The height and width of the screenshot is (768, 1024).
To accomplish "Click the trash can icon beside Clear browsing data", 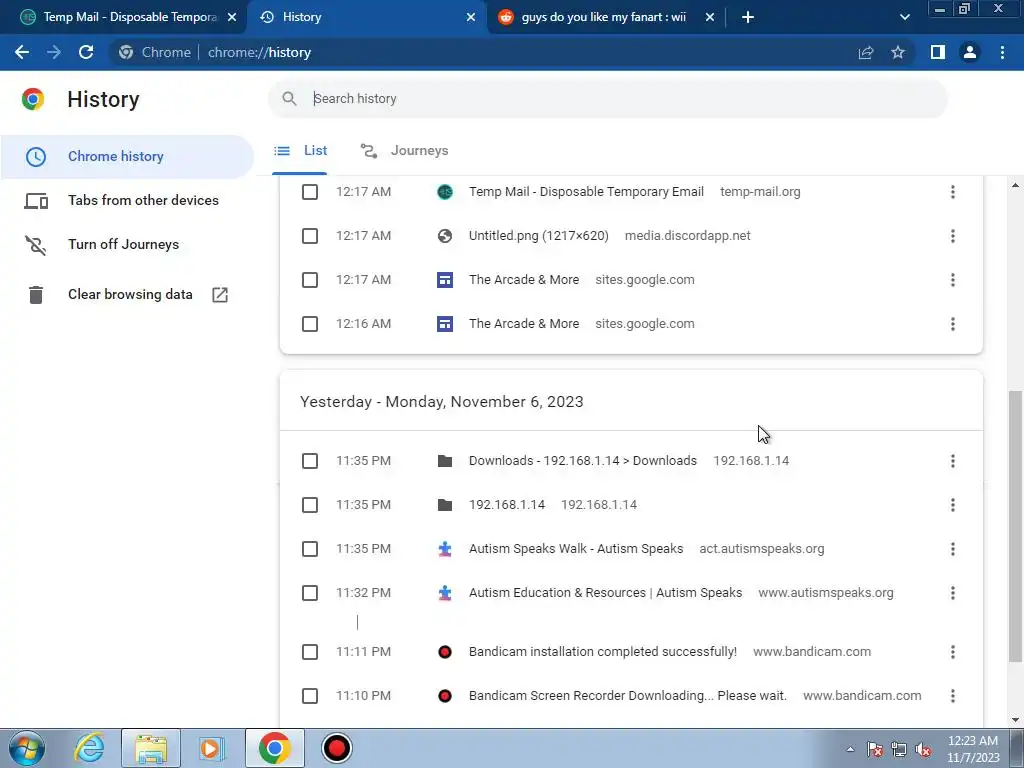I will (x=36, y=295).
